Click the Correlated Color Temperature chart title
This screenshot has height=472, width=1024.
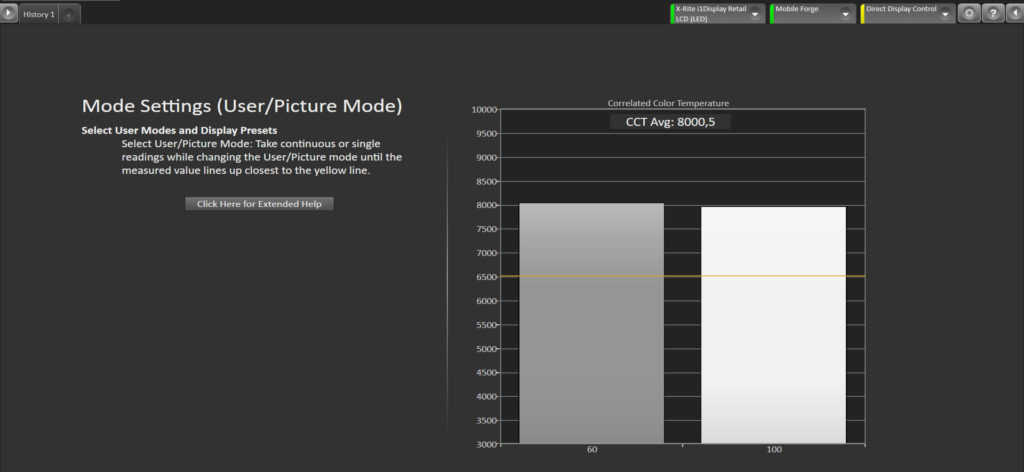pyautogui.click(x=668, y=103)
